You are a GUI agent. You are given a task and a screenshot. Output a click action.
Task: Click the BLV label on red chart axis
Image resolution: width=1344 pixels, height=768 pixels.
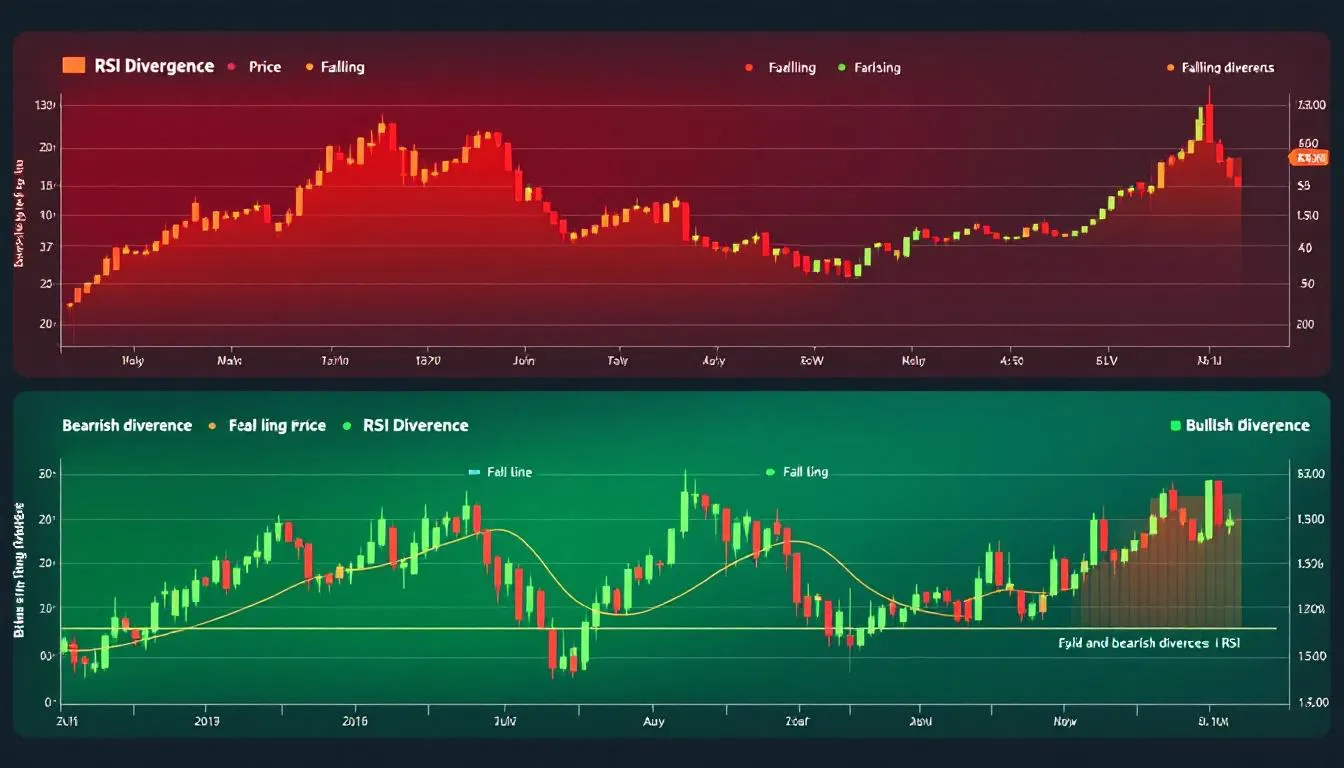[1107, 360]
